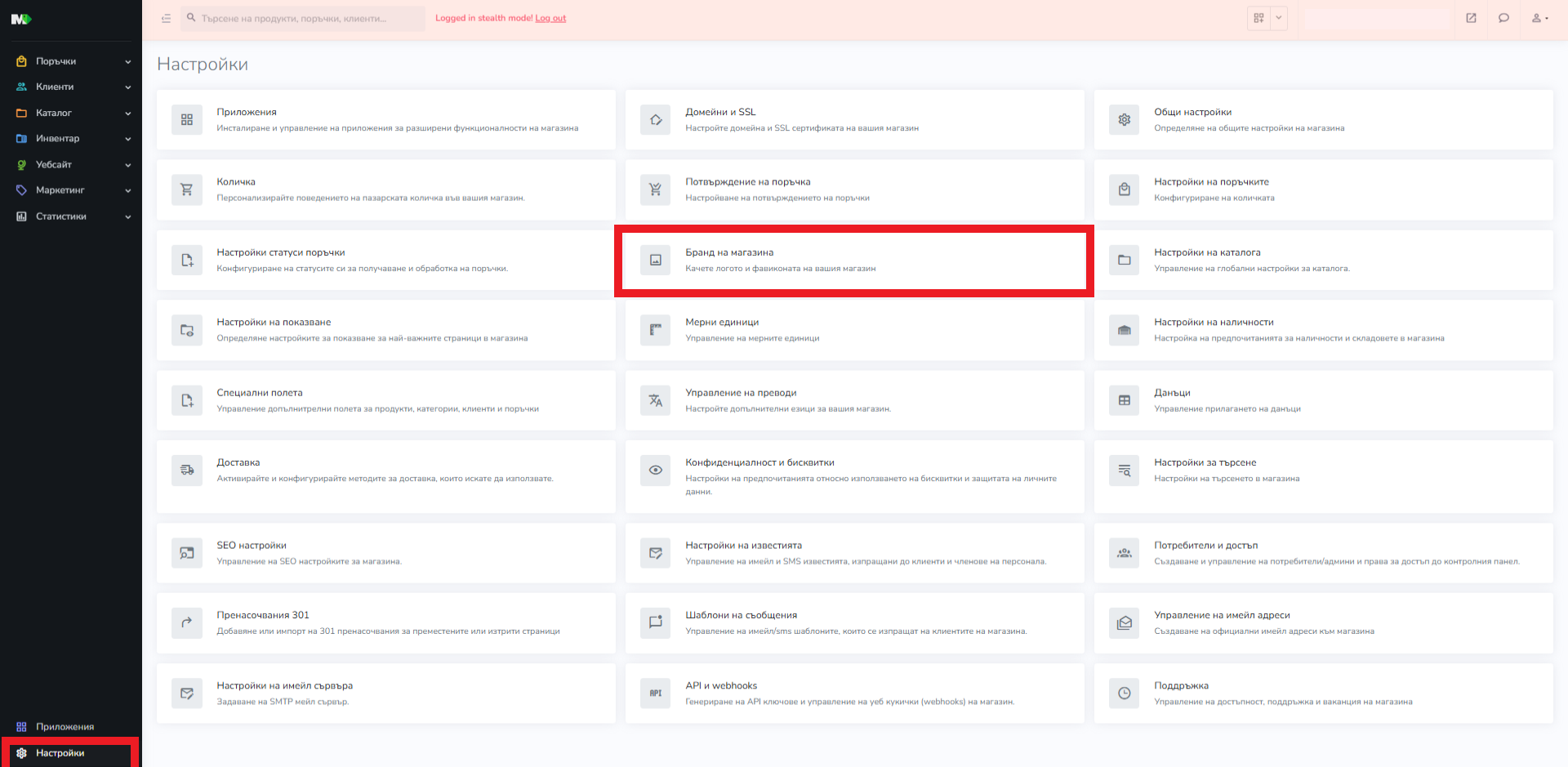Select Настройки in the sidebar
Image resolution: width=1568 pixels, height=767 pixels.
60,753
